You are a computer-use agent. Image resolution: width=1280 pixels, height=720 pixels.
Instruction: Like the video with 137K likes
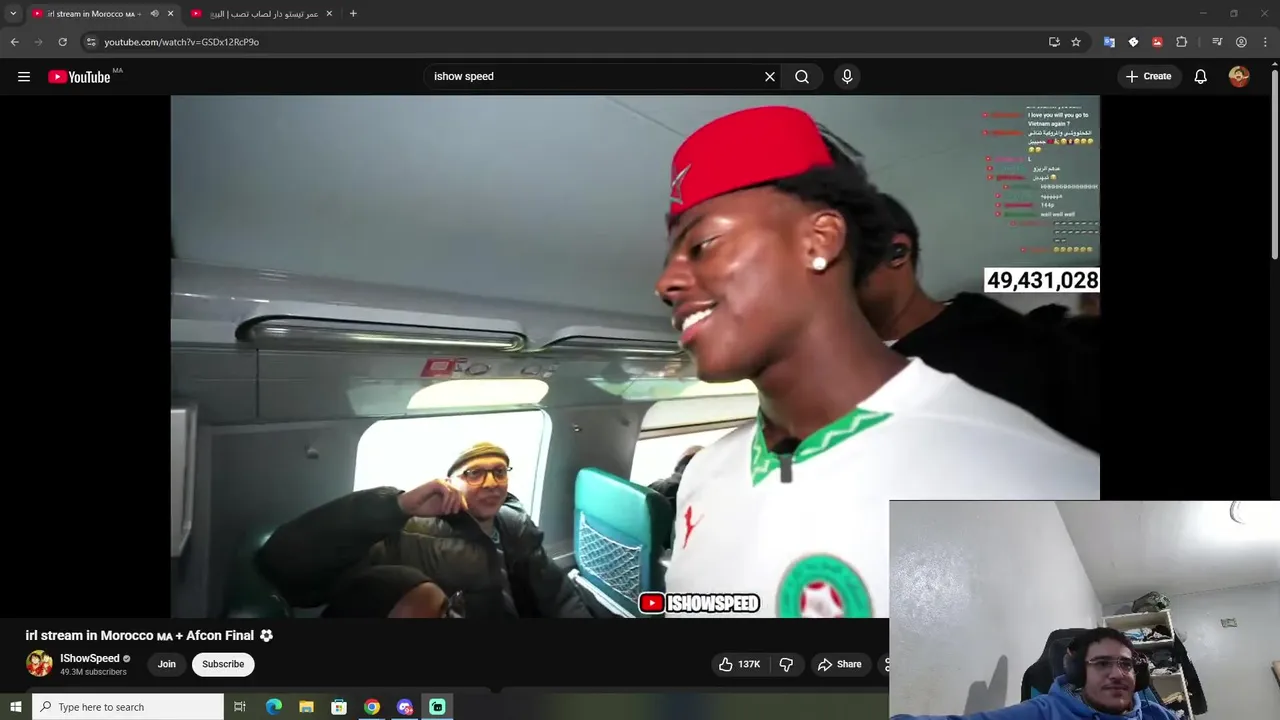click(x=739, y=664)
